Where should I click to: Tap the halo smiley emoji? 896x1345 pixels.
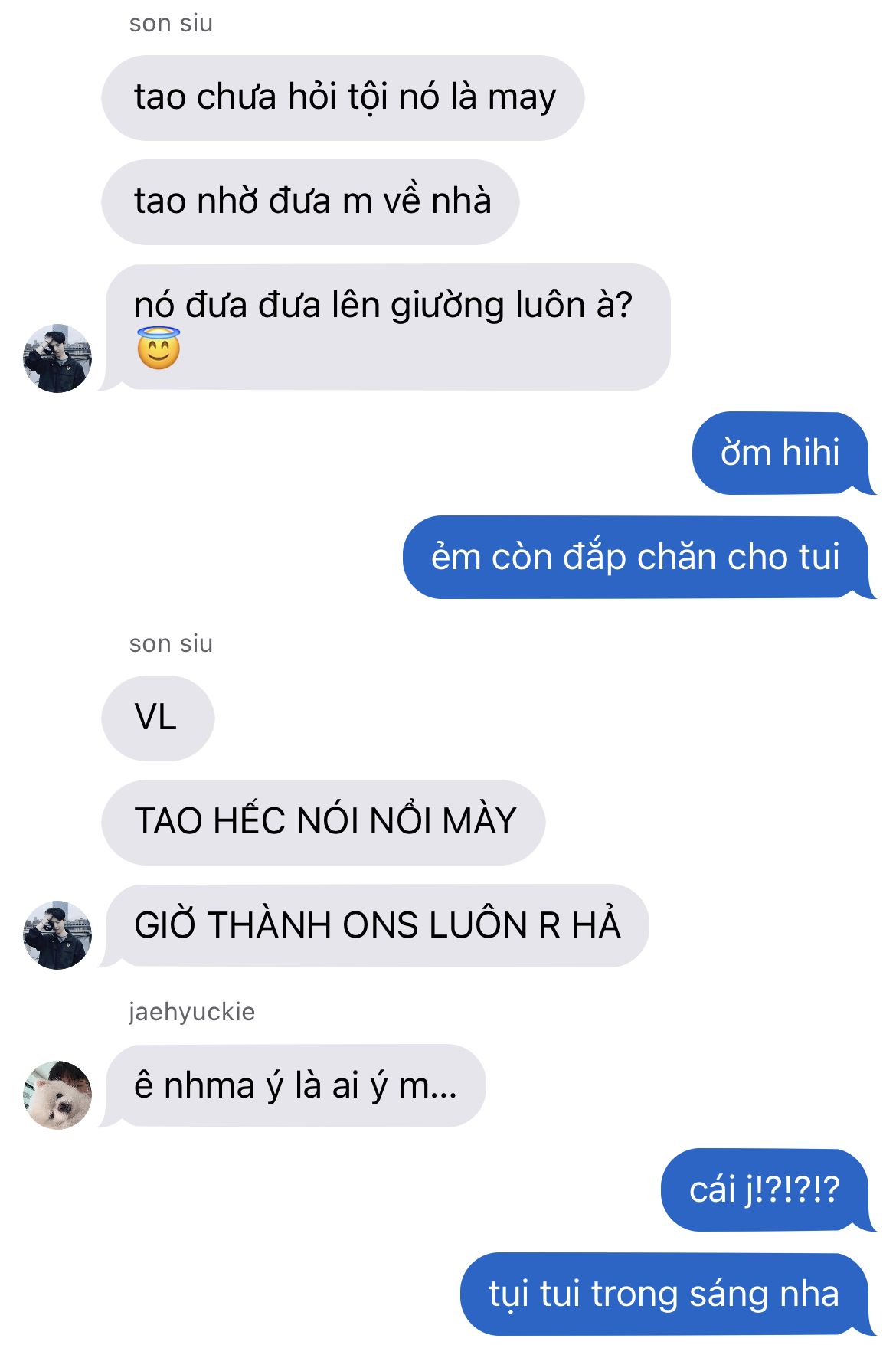tap(159, 349)
